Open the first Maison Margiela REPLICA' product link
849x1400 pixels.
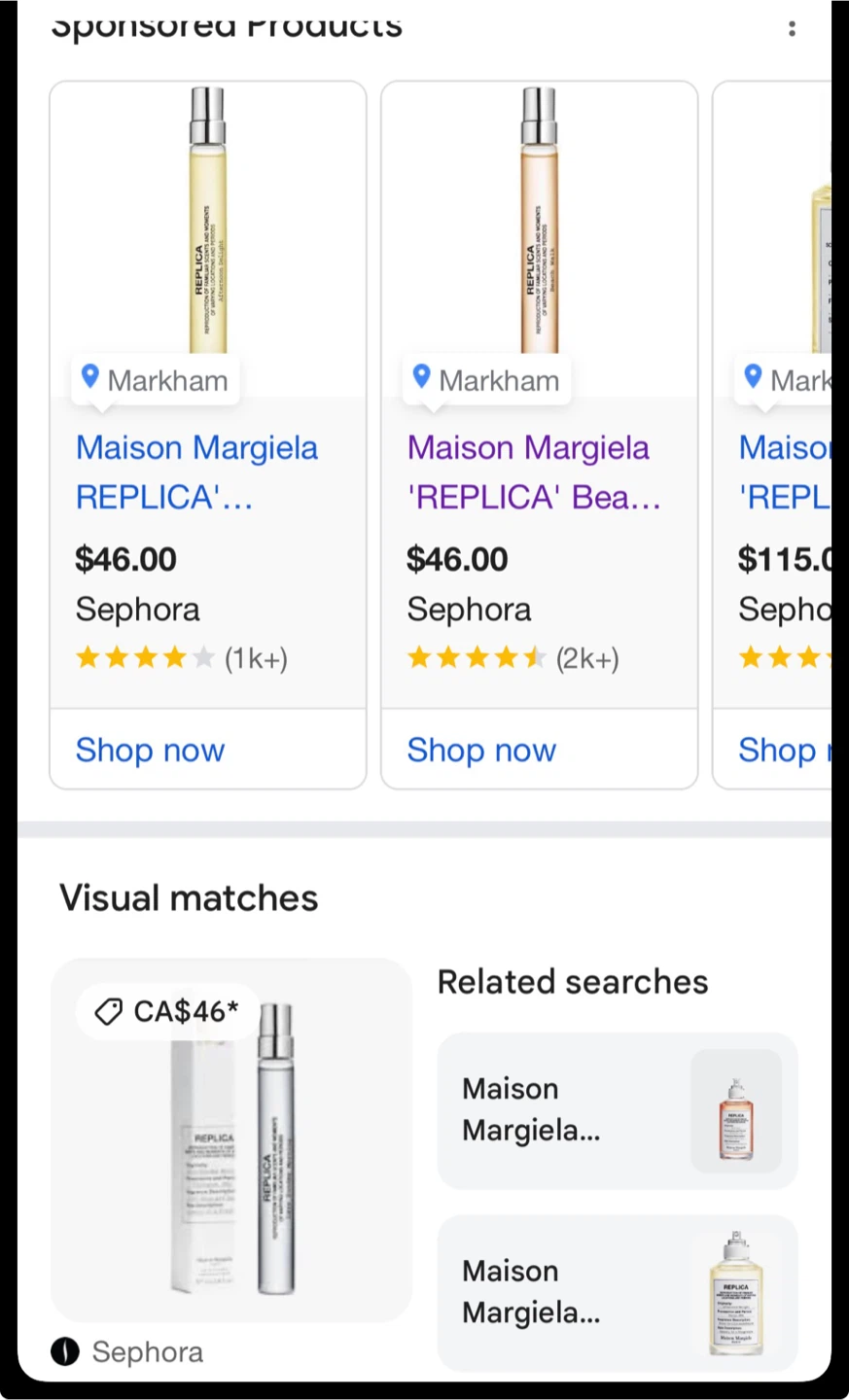197,472
